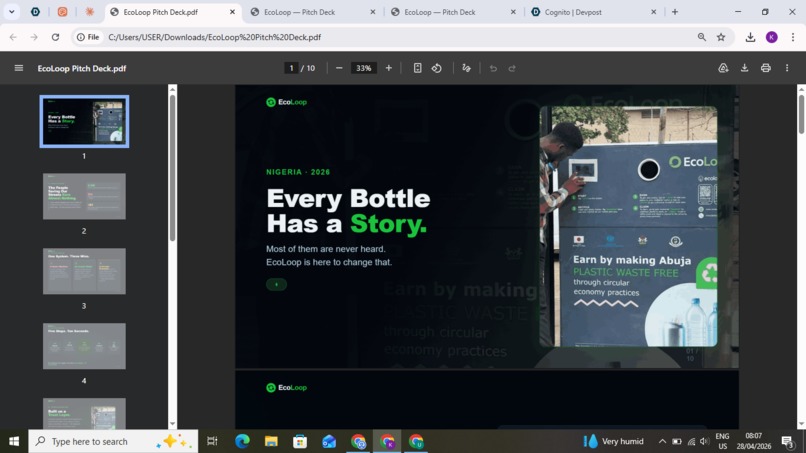Click the redo arrow in PDF toolbar
The image size is (806, 453).
(512, 68)
